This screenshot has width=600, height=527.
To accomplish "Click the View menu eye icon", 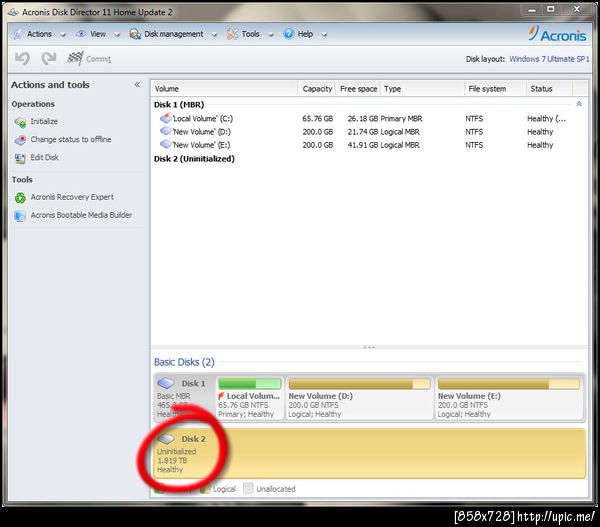I will pos(81,34).
